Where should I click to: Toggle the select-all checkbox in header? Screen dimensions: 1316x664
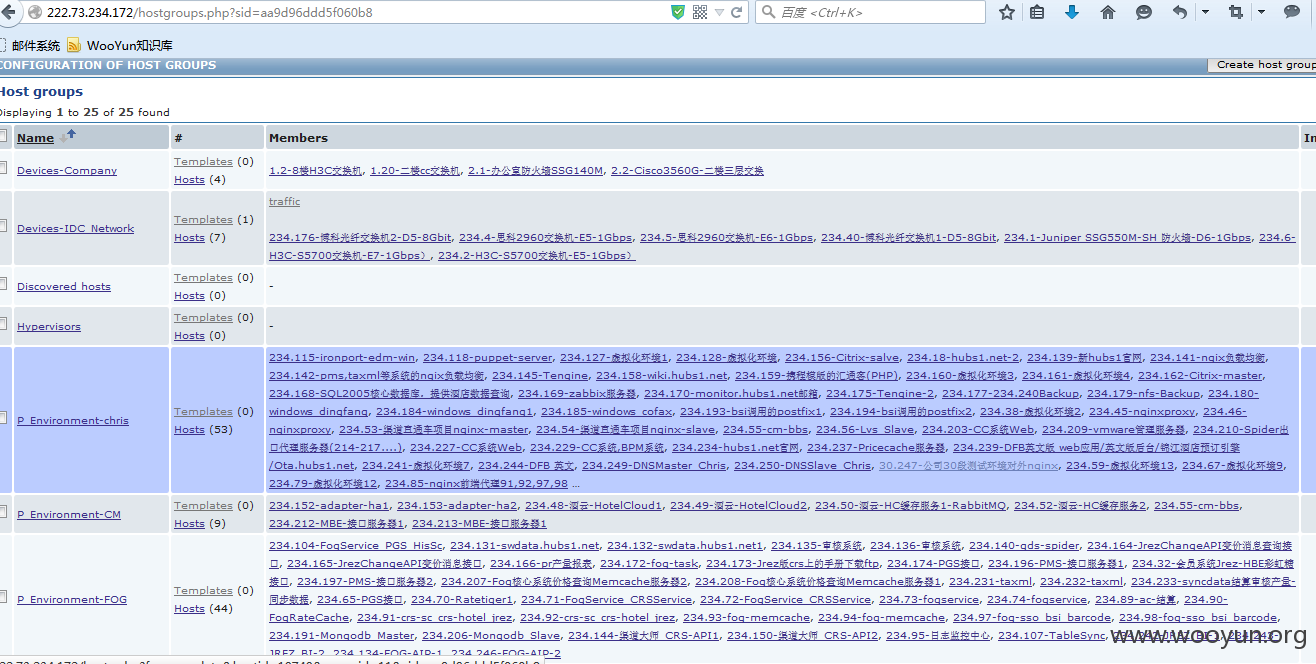pos(3,137)
